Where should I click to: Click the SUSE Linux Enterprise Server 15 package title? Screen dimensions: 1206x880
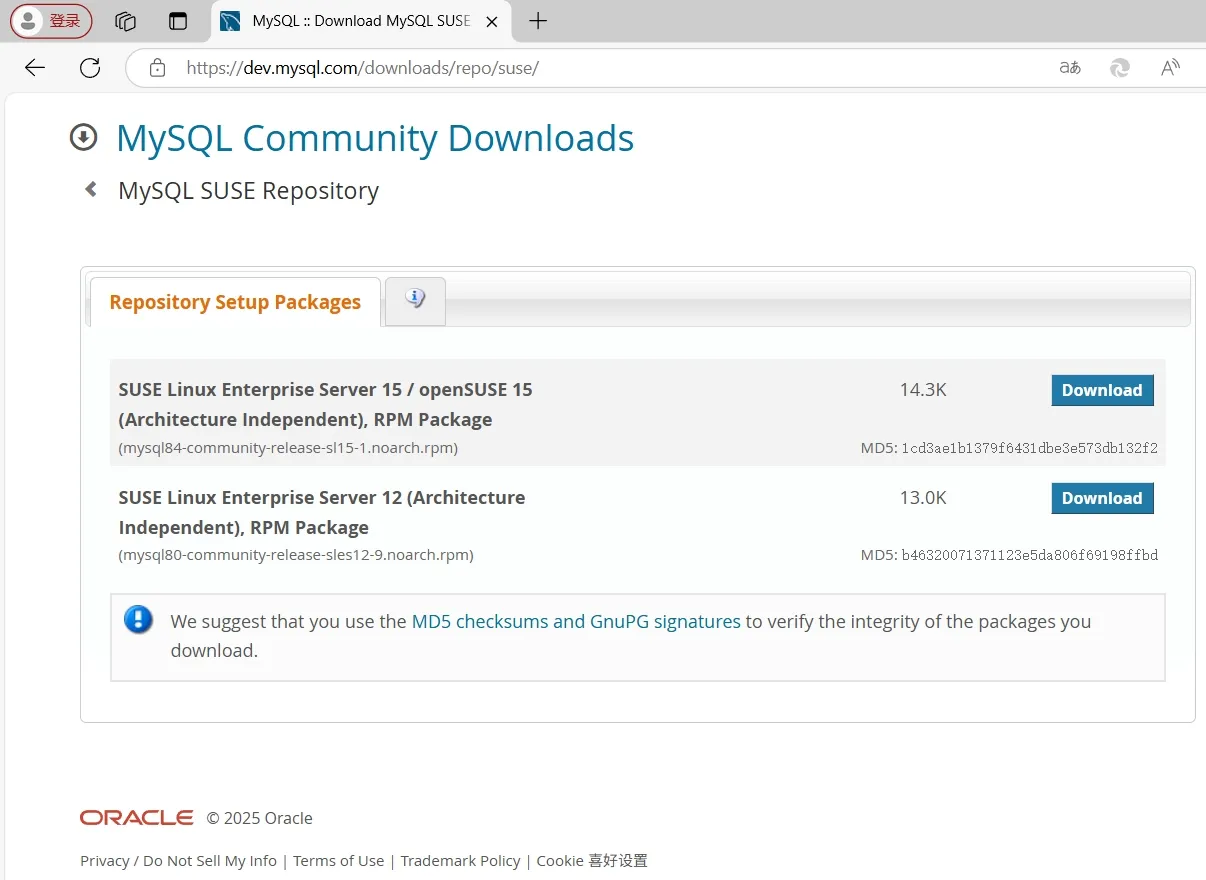(x=325, y=404)
